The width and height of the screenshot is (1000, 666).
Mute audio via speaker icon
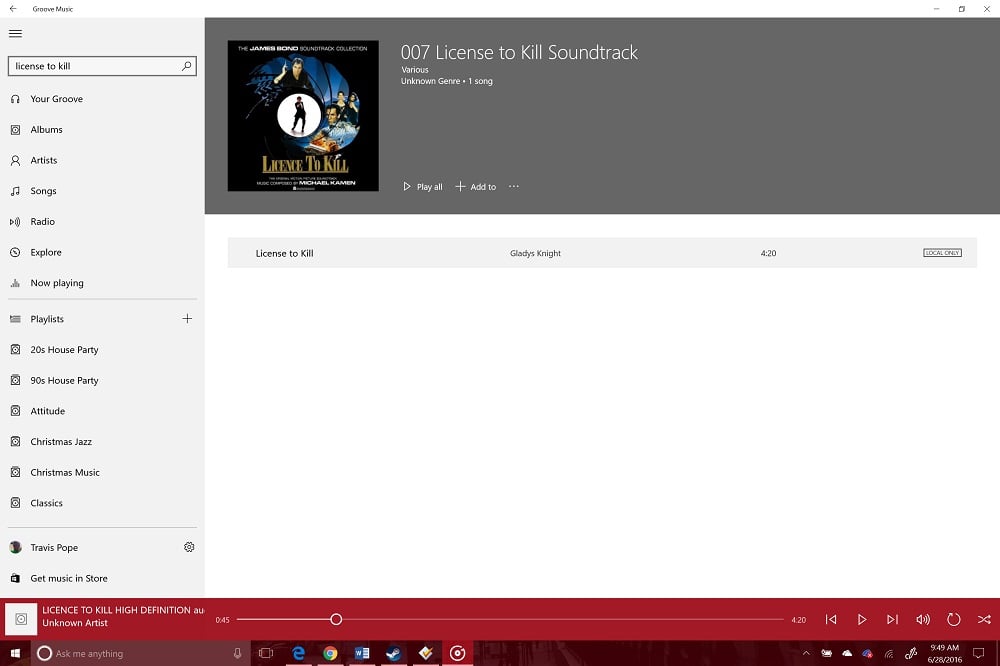[x=923, y=619]
